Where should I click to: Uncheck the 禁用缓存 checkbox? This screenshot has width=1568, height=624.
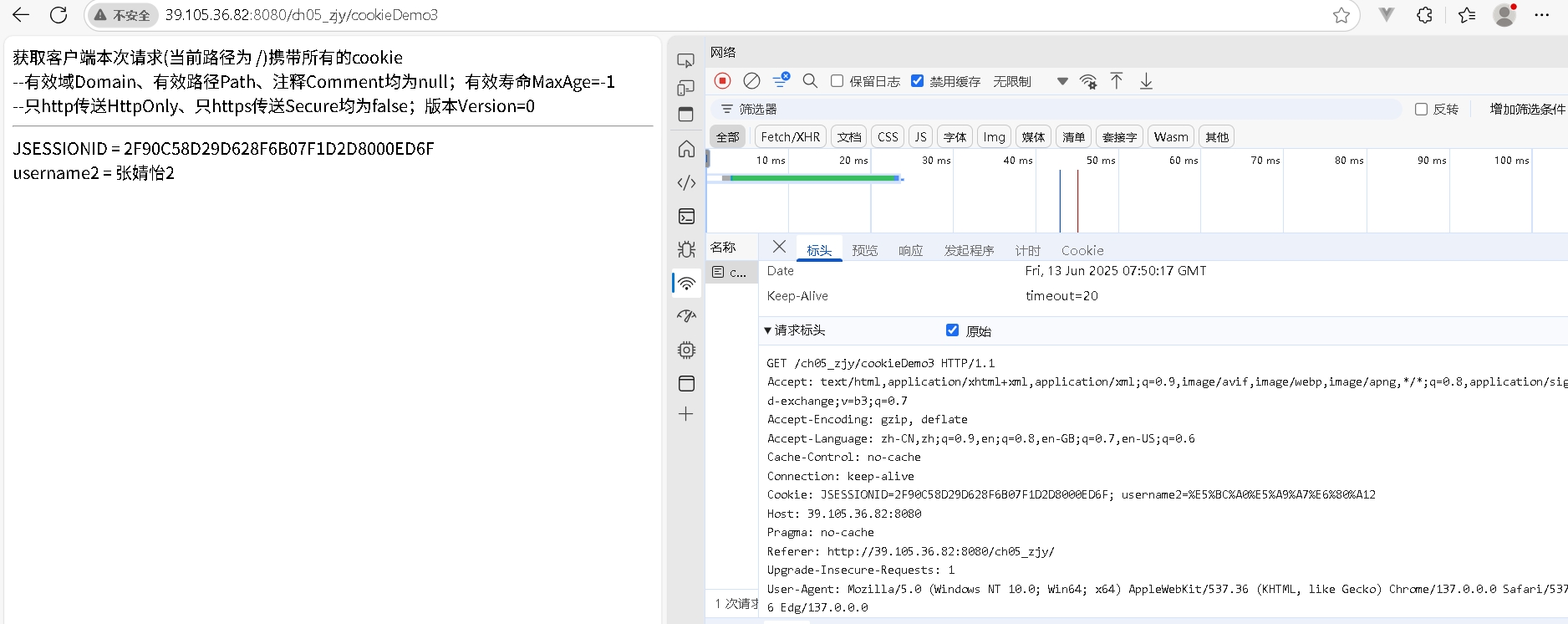pyautogui.click(x=917, y=81)
